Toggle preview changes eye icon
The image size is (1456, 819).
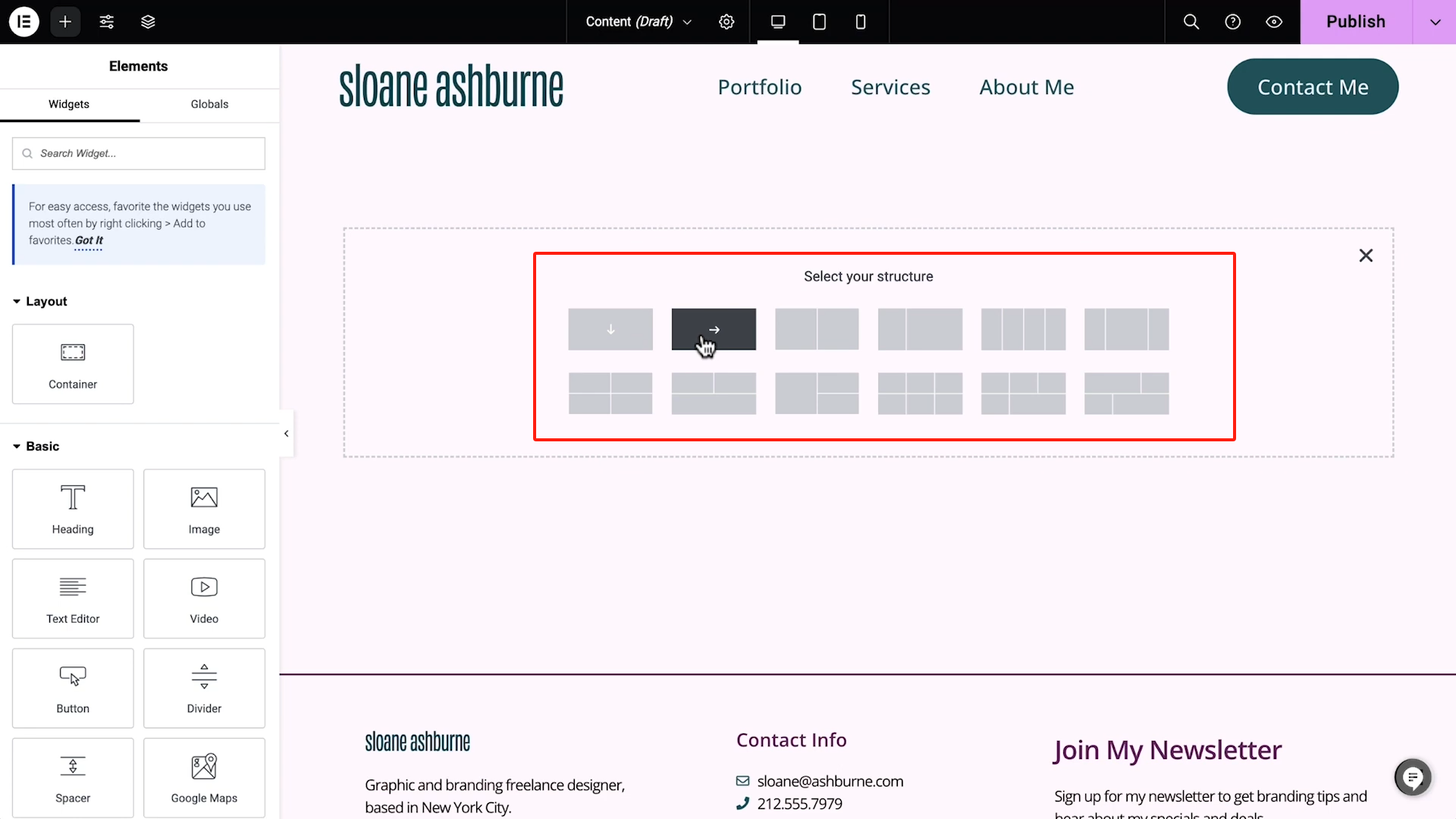[x=1274, y=22]
